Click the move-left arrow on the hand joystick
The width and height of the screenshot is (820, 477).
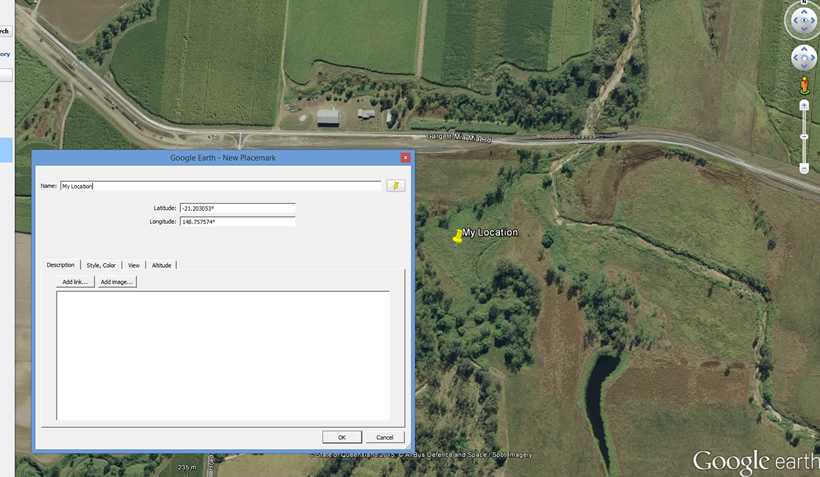(796, 58)
